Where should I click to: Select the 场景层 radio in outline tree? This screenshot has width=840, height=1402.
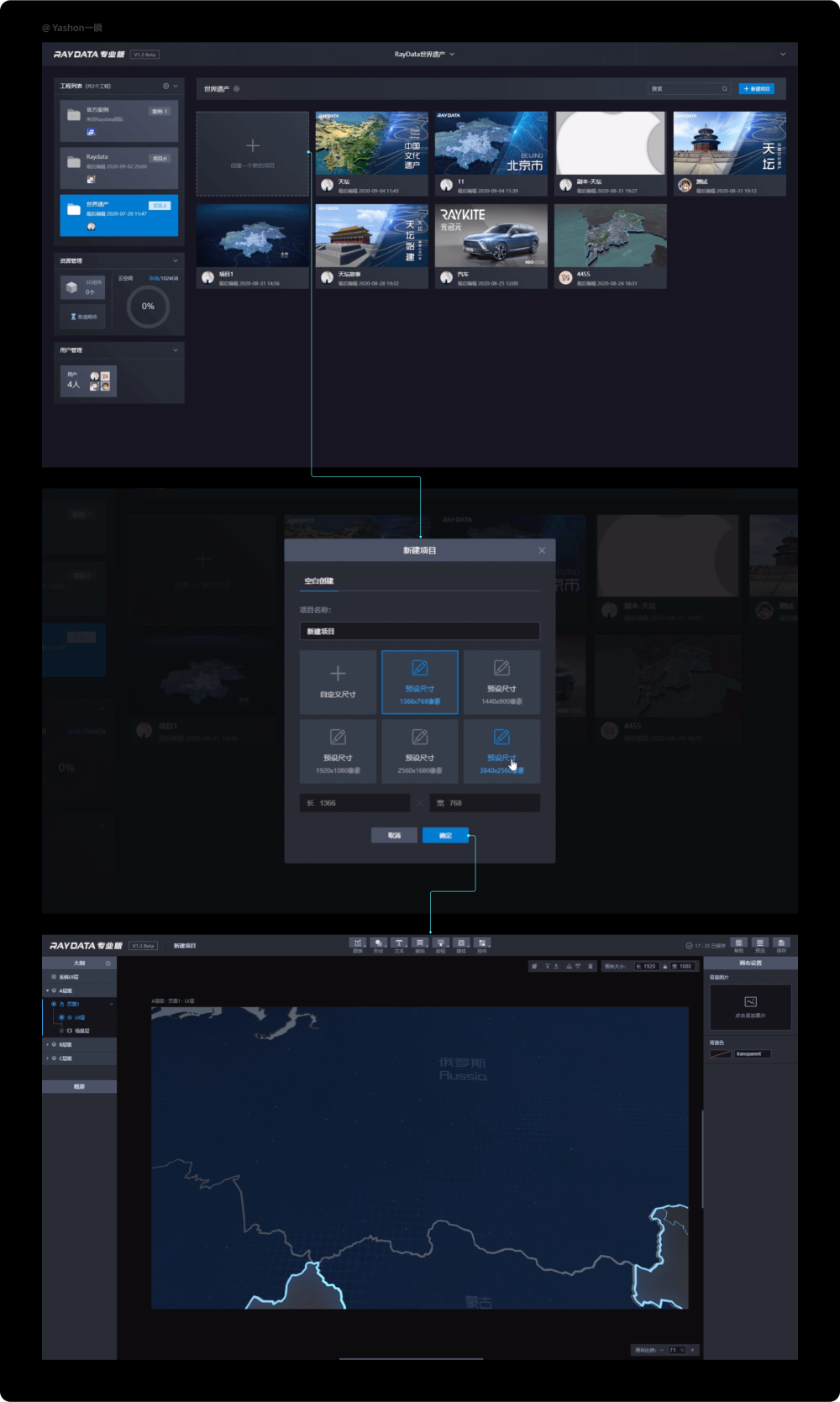(x=61, y=1031)
